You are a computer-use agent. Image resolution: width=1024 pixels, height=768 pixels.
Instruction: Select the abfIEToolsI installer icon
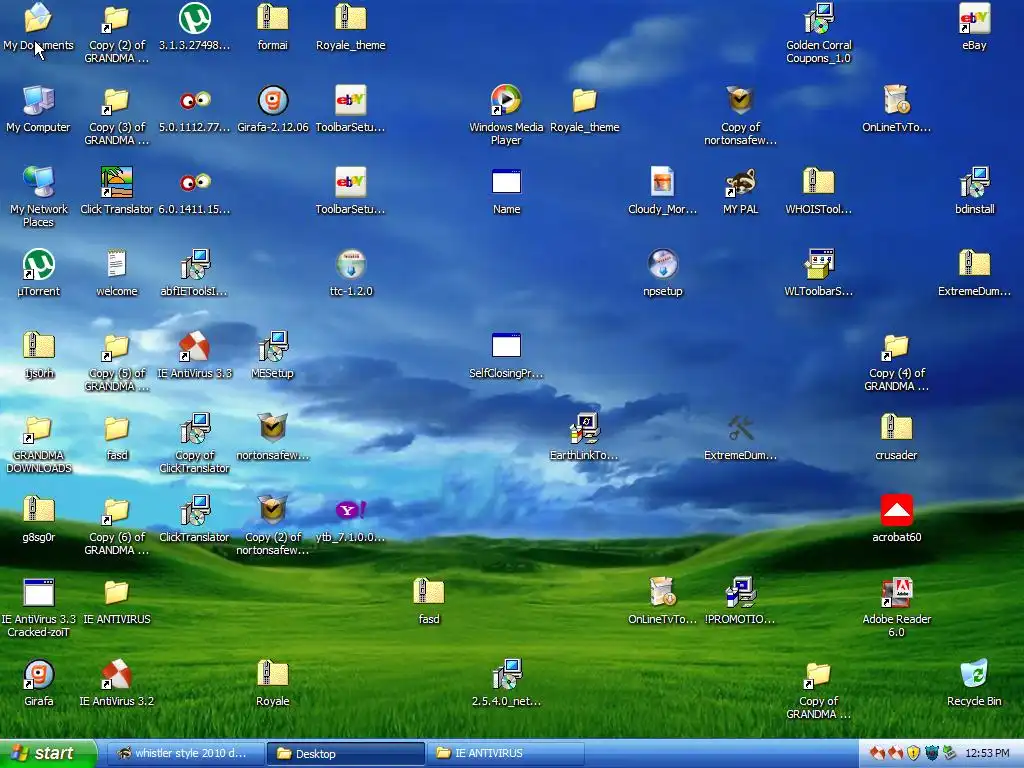194,272
